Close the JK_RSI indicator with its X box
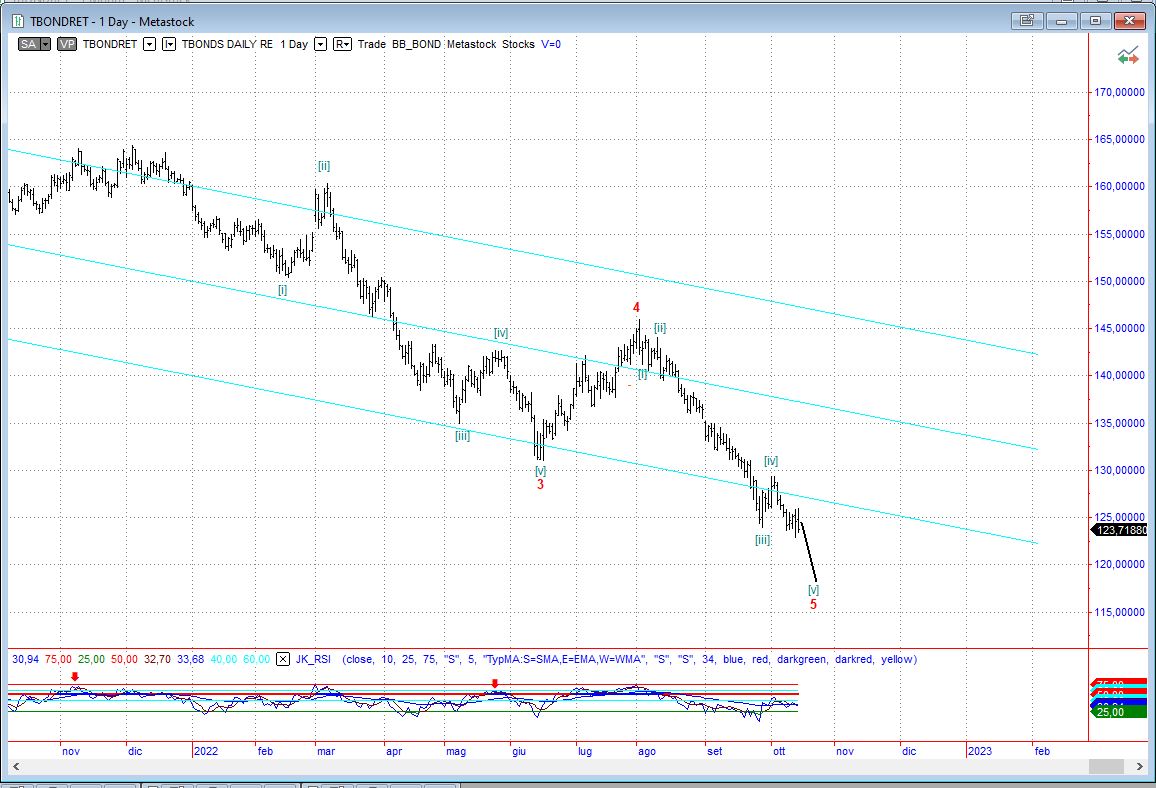1156x788 pixels. point(283,659)
